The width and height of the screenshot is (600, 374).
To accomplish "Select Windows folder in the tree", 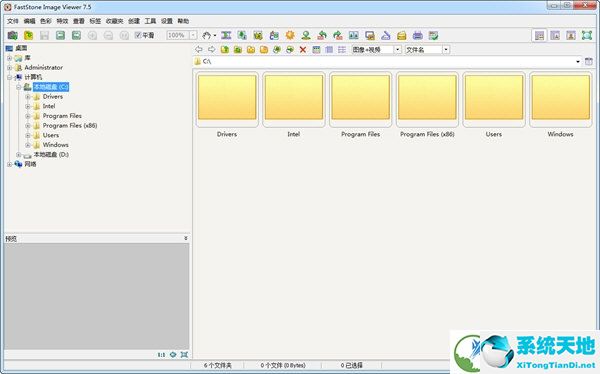I will (55, 145).
